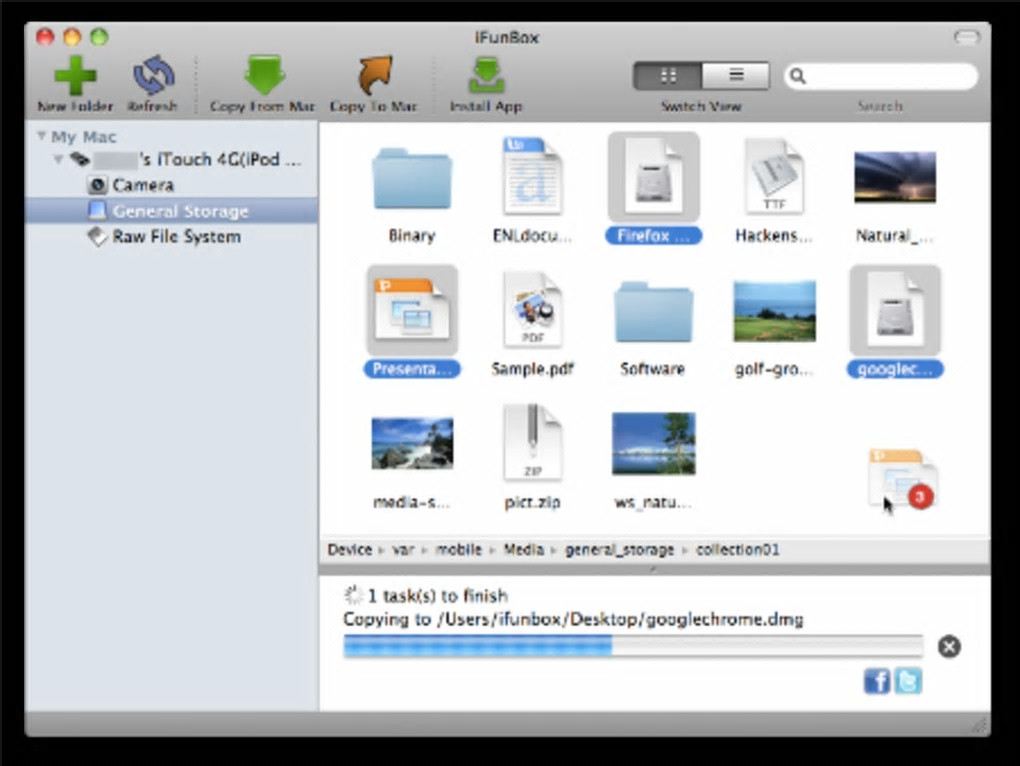1020x766 pixels.
Task: Collapse the My Mac tree node
Action: (42, 136)
